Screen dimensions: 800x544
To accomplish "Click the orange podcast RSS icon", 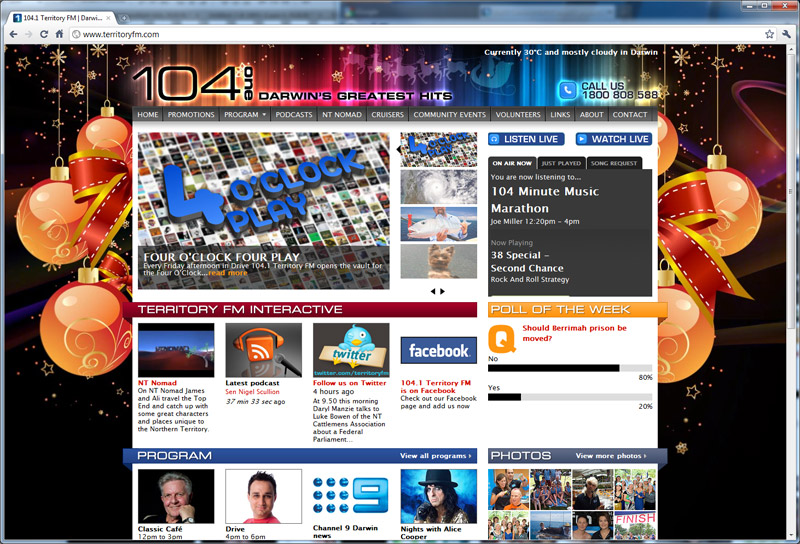I will tap(263, 350).
